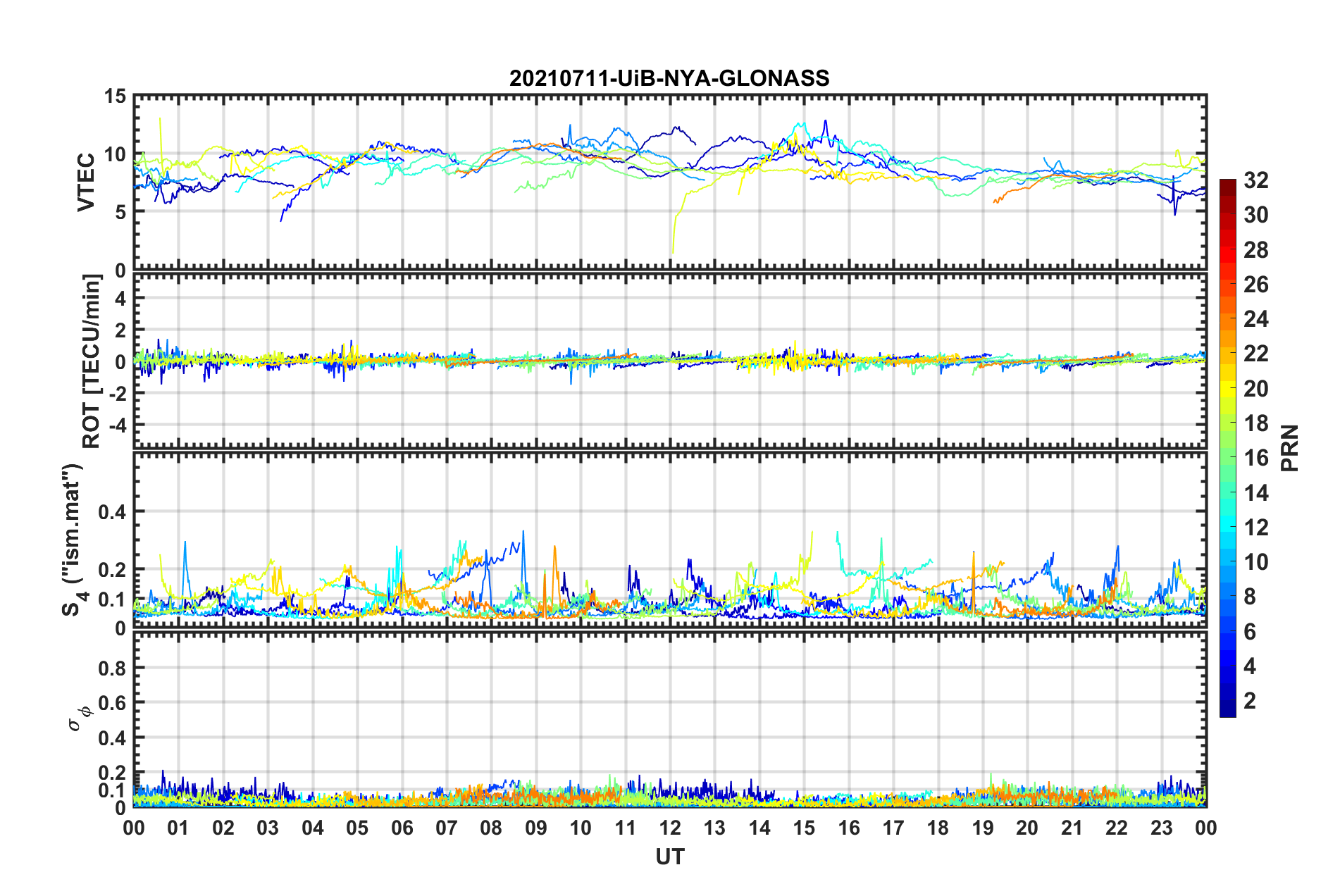The image size is (1340, 896).
Task: Click the VTEC axis tick 15
Action: click(x=114, y=96)
